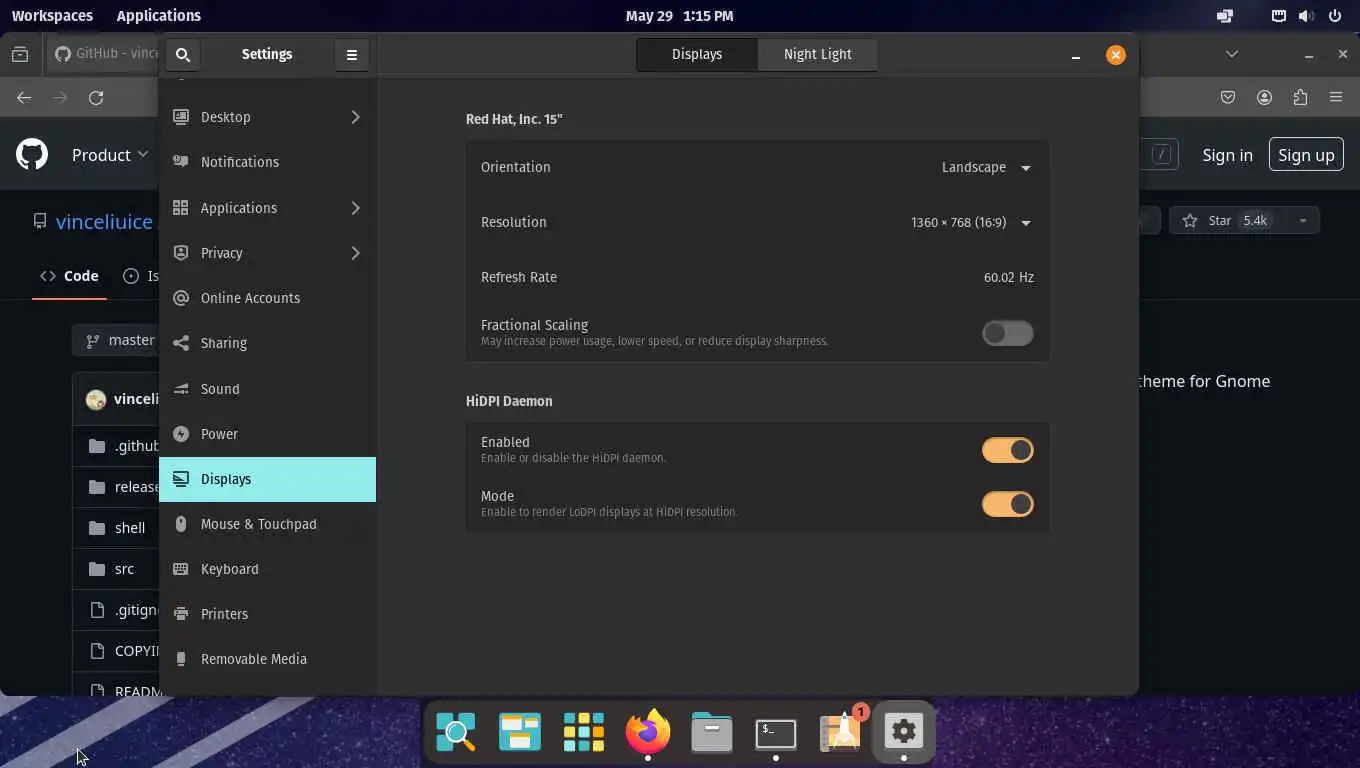Click the Settings gear in the dock
Screen dimensions: 1360x768
pos(904,732)
